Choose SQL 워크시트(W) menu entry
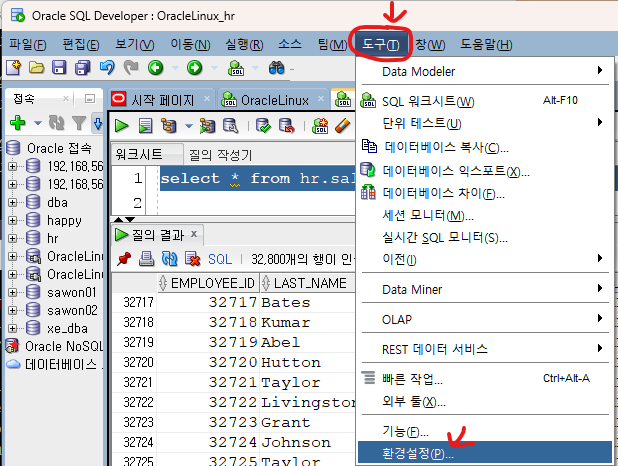The width and height of the screenshot is (618, 466). click(486, 101)
